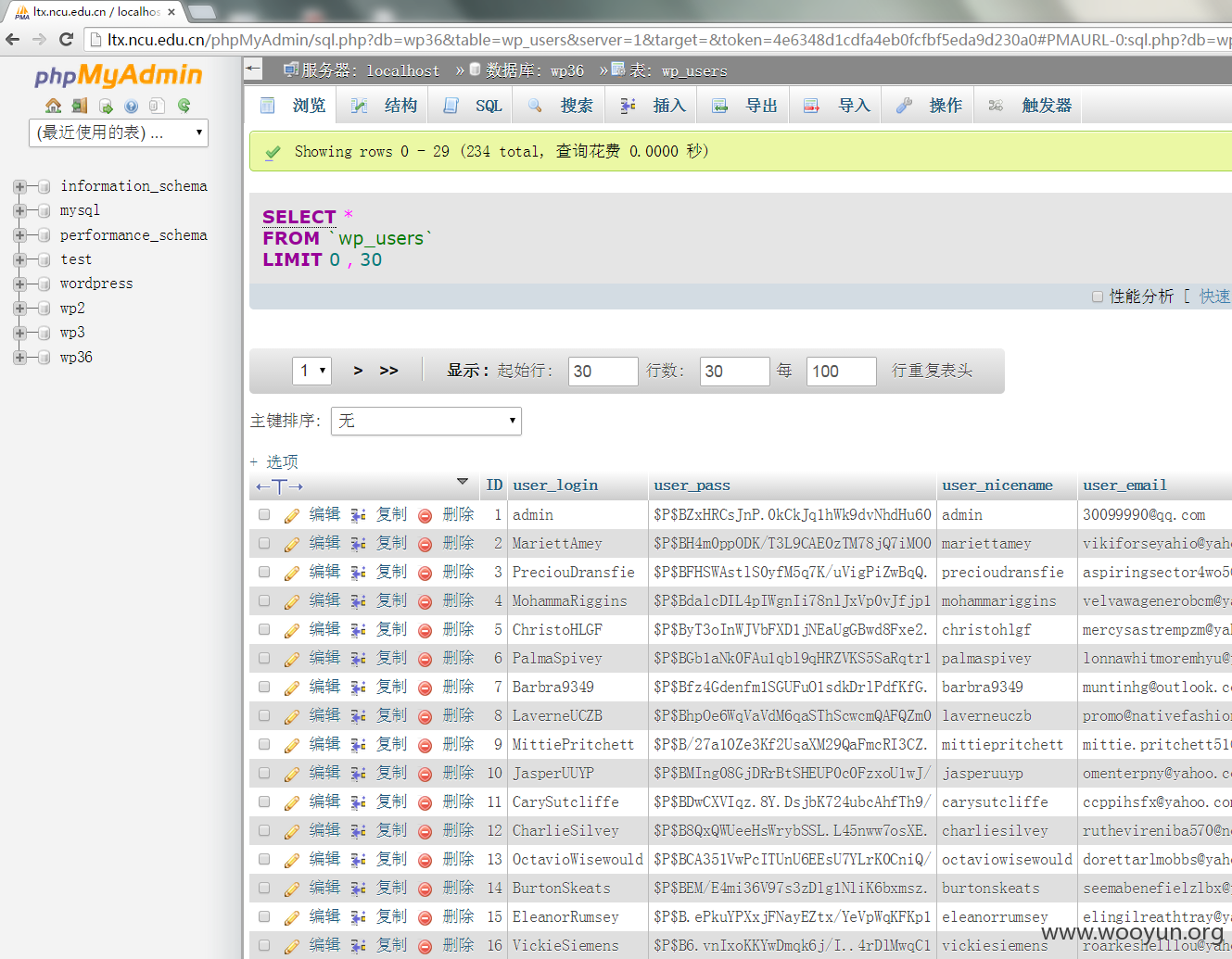The image size is (1232, 959).
Task: Expand the information_schema database node
Action: 19,186
